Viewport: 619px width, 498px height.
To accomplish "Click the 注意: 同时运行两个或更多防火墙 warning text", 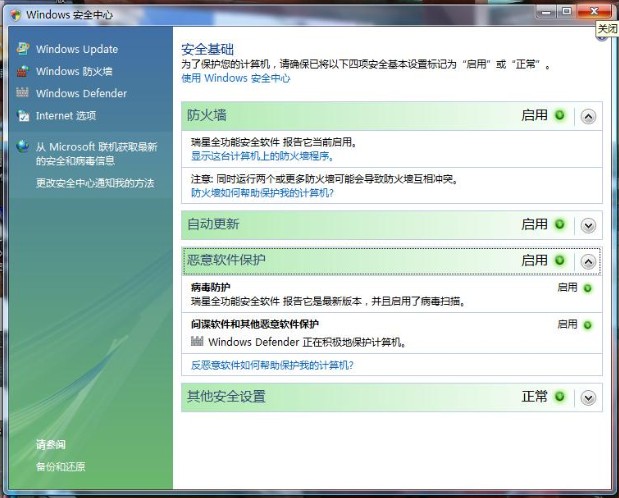I will click(x=325, y=179).
